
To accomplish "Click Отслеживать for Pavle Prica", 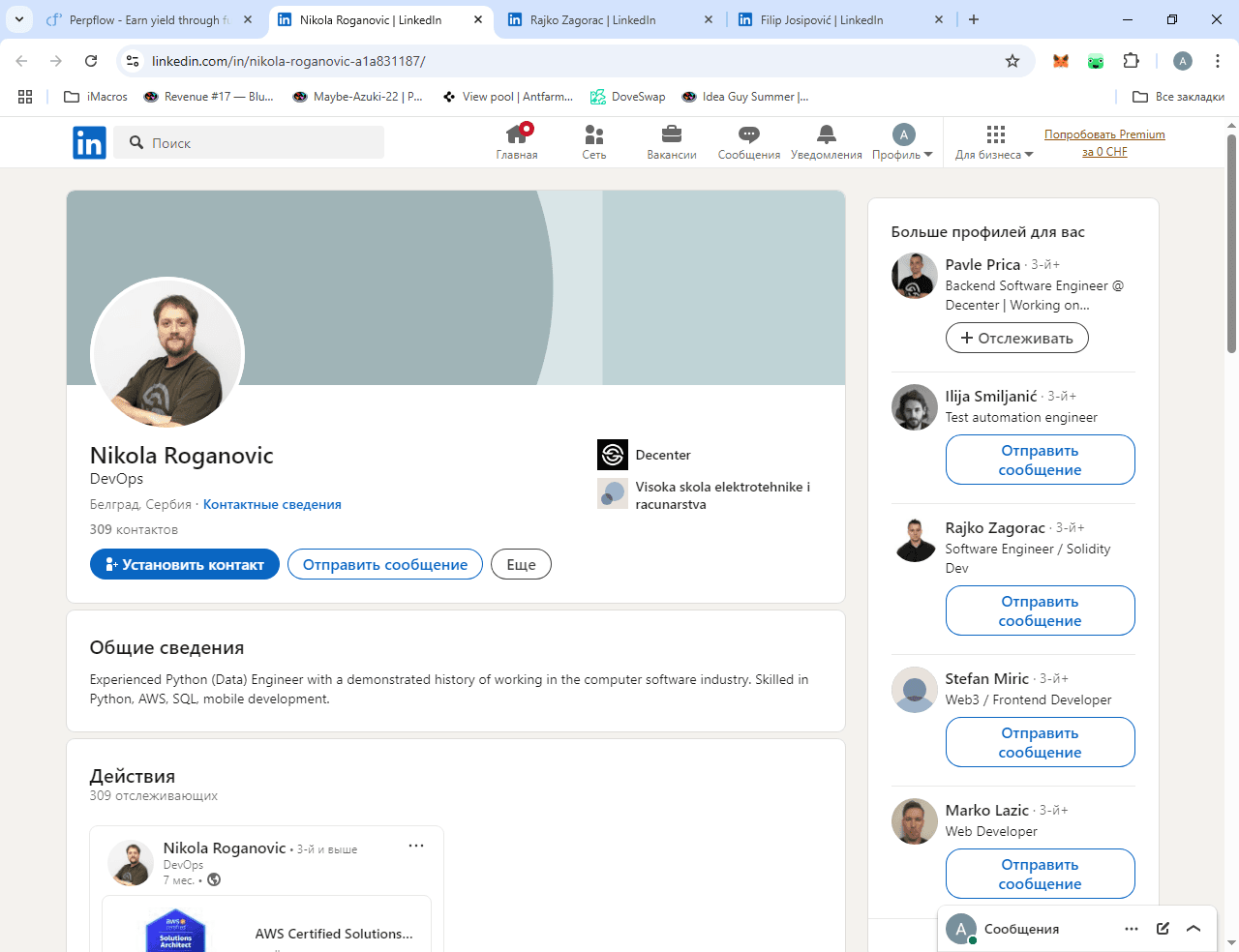I will tap(1016, 338).
